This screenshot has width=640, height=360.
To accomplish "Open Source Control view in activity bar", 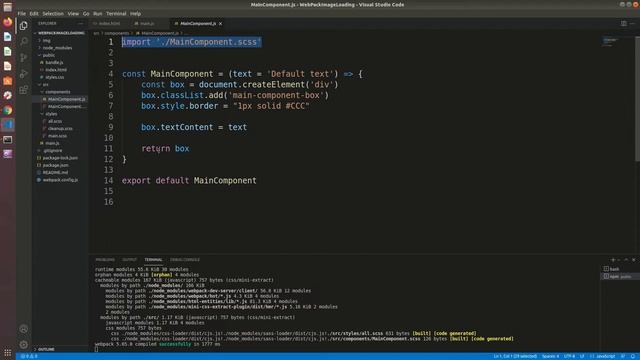I will pos(24,58).
